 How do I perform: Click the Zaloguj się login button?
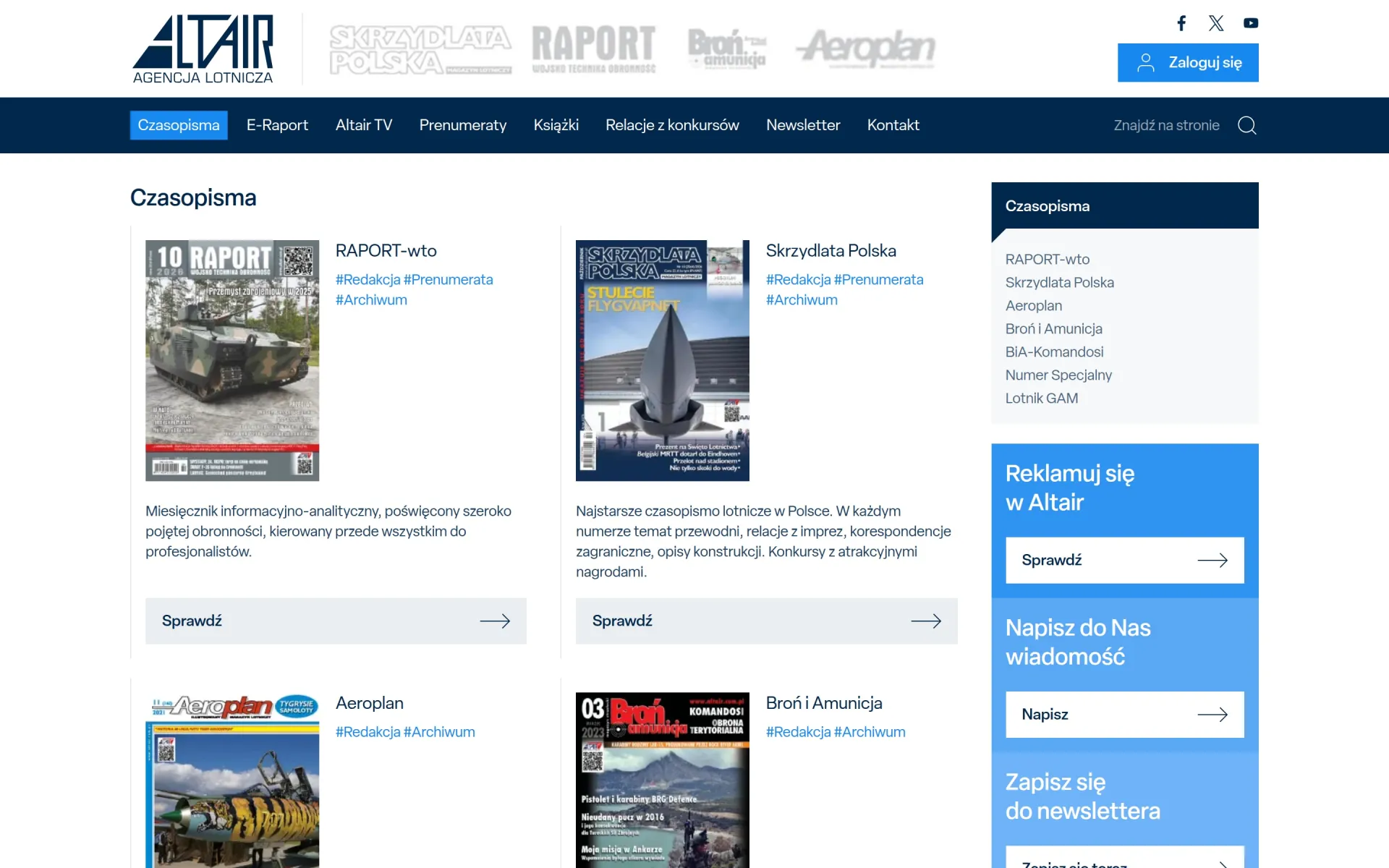(x=1188, y=63)
